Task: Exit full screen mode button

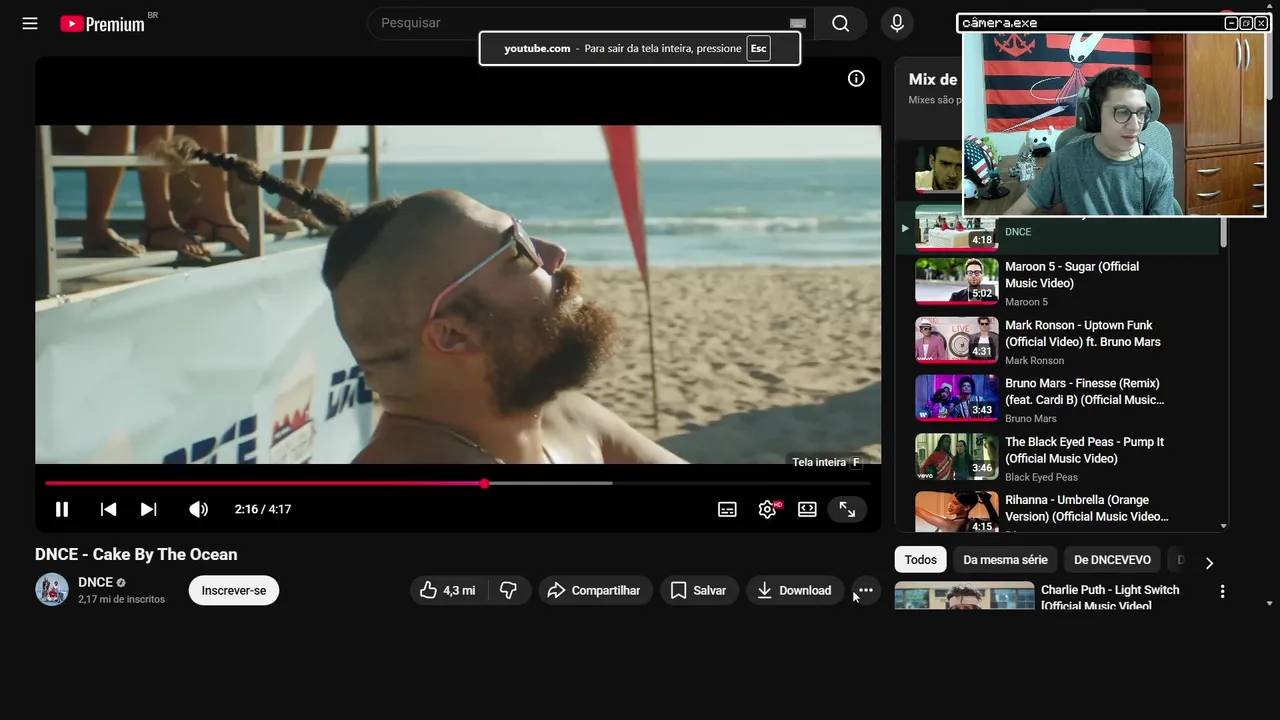Action: [x=847, y=509]
